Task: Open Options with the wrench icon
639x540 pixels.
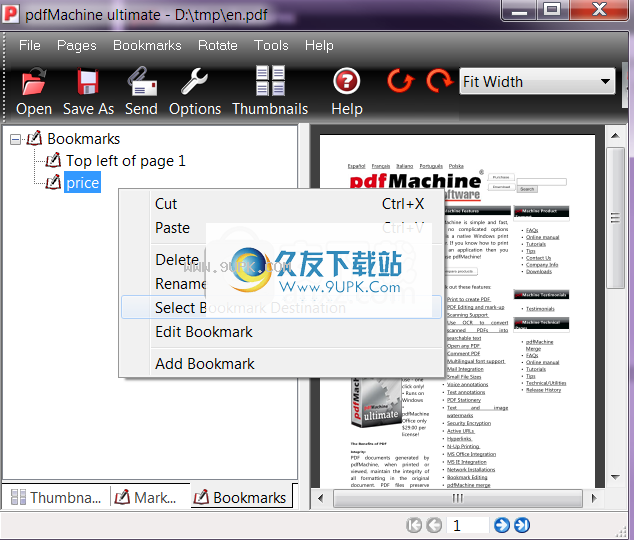Action: click(194, 82)
